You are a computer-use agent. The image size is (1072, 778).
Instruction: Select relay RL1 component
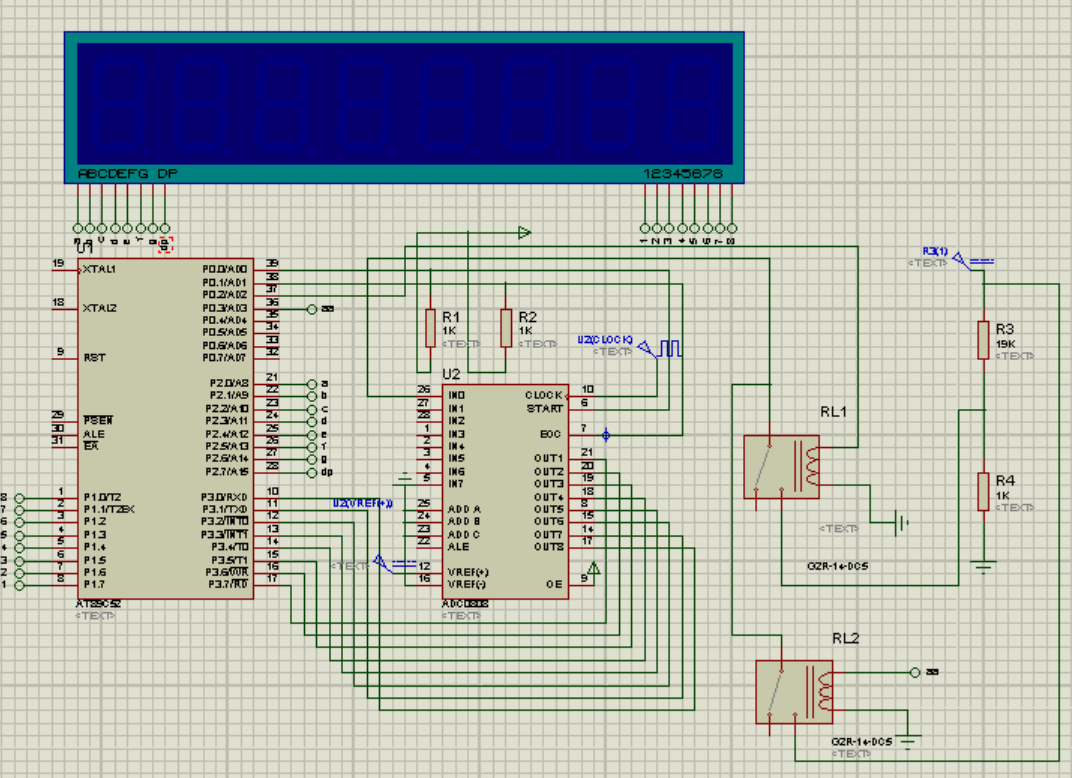pos(781,467)
